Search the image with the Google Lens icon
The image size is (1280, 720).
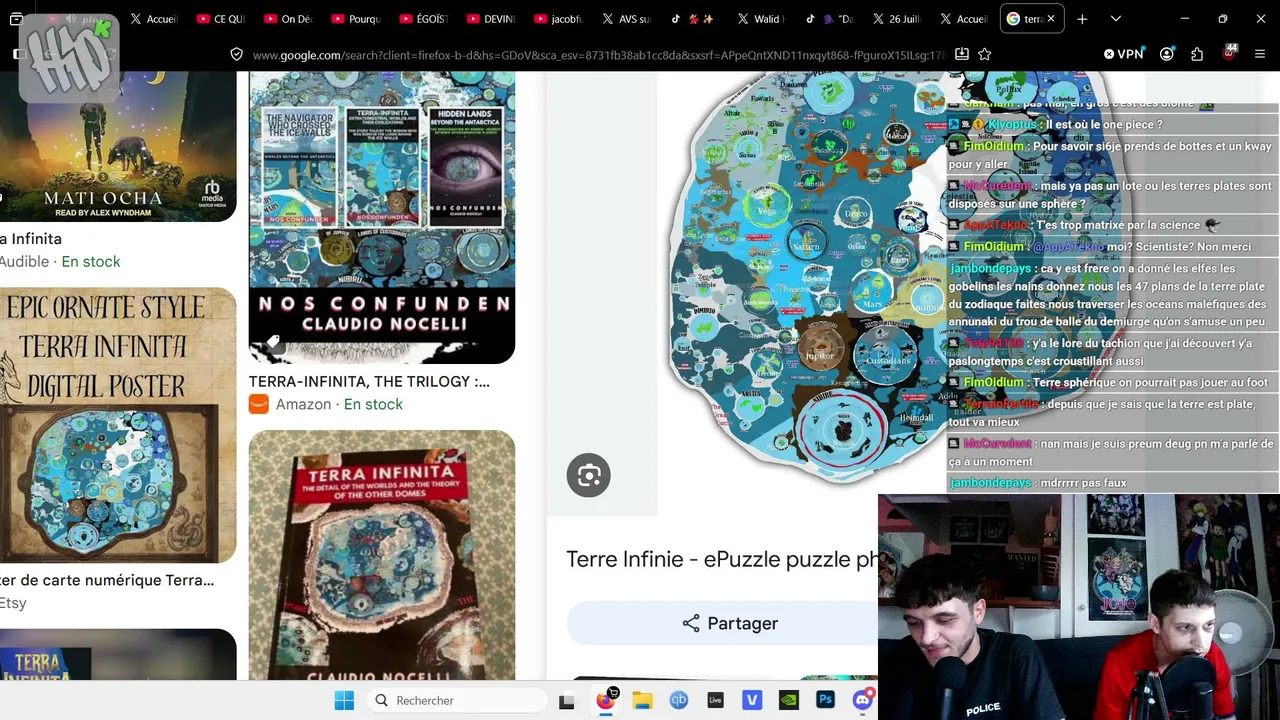(588, 475)
